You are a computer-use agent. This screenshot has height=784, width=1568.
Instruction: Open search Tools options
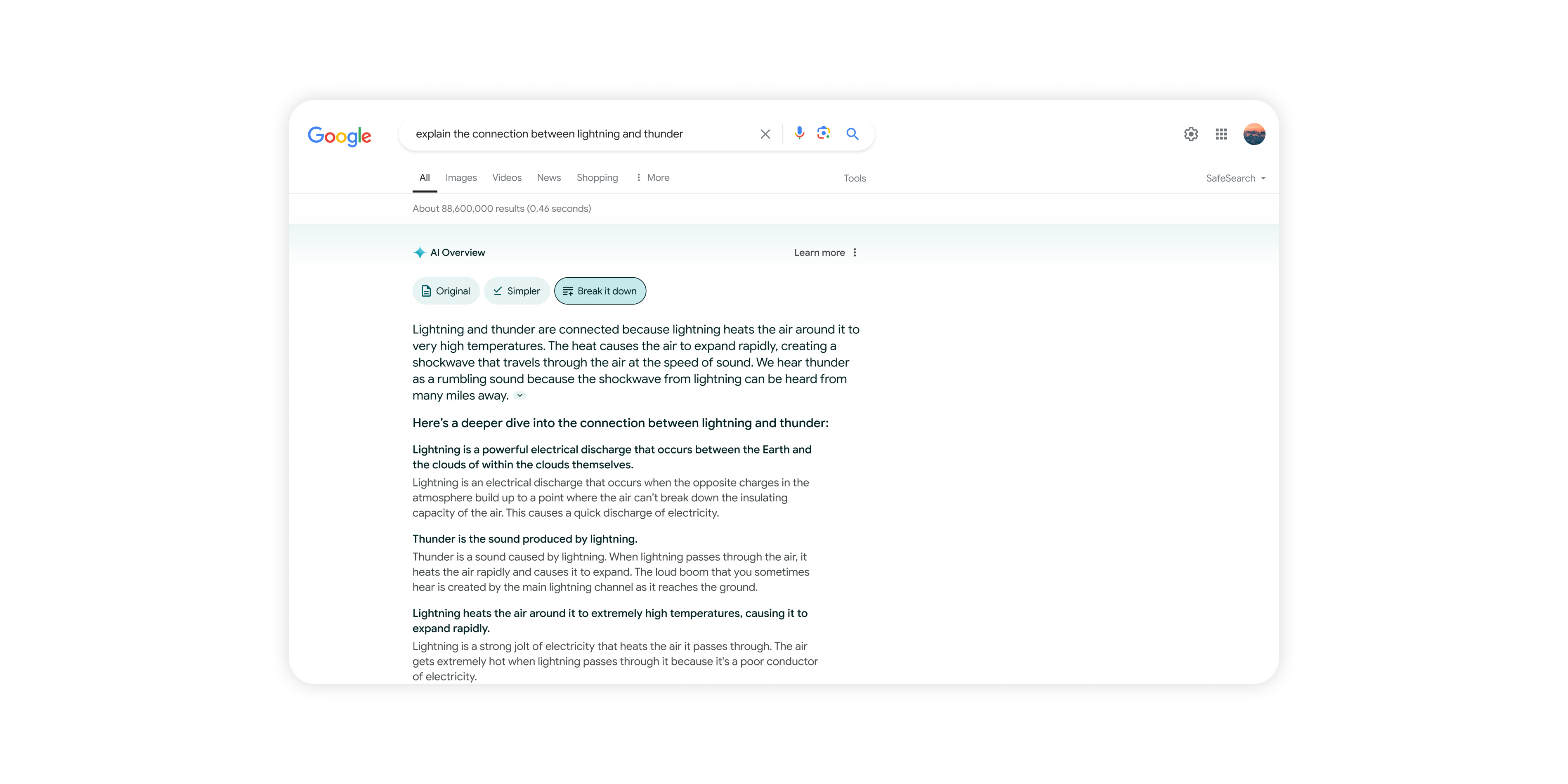pos(855,178)
